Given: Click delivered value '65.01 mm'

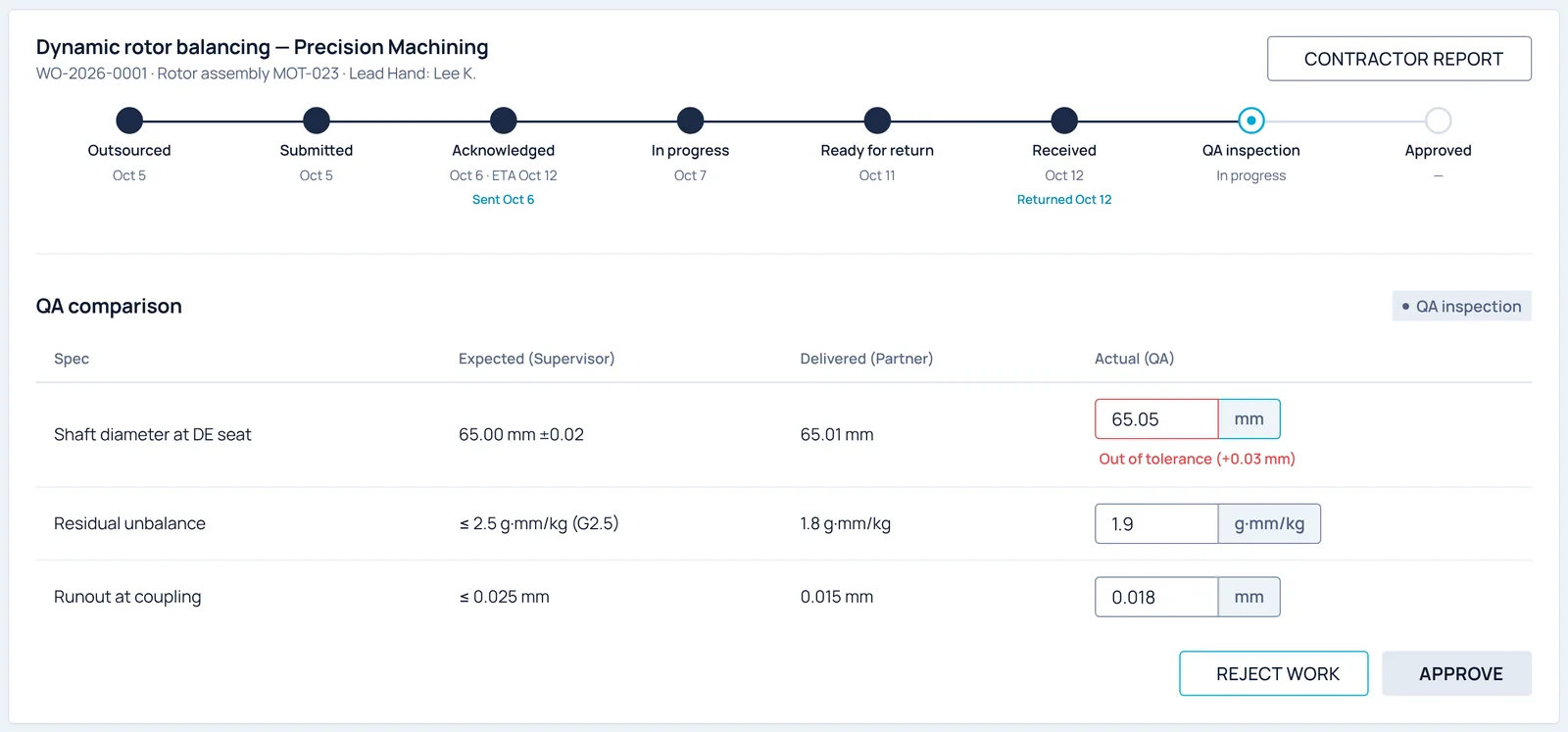Looking at the screenshot, I should pos(837,434).
